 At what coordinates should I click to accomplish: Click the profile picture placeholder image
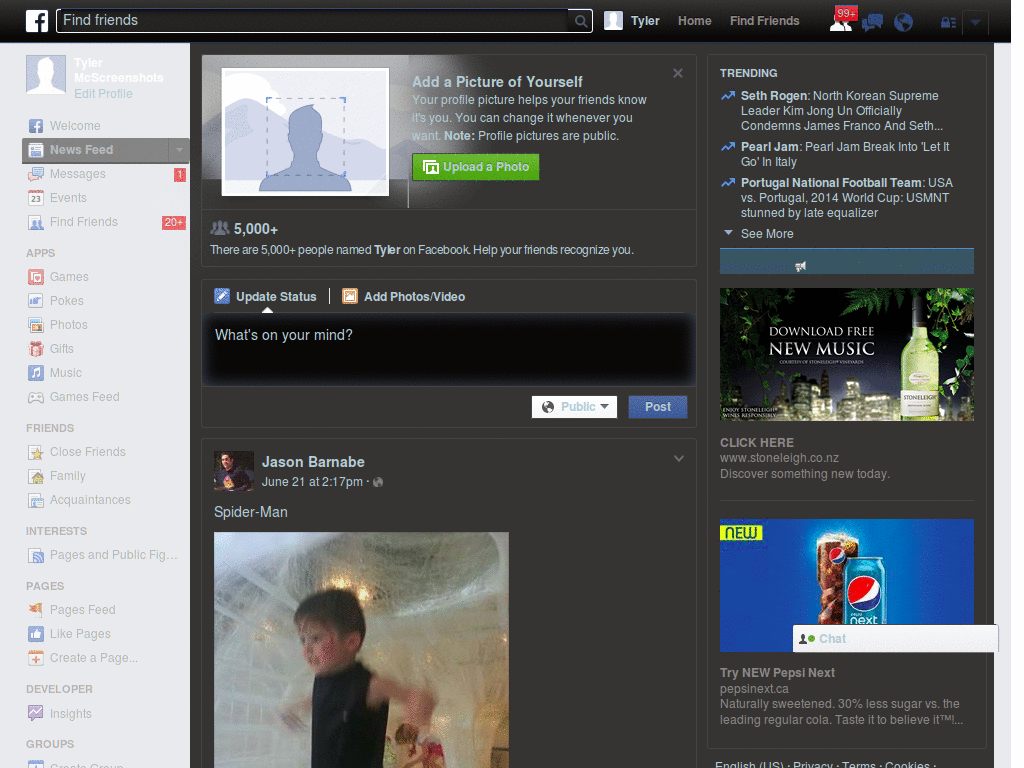tap(305, 132)
